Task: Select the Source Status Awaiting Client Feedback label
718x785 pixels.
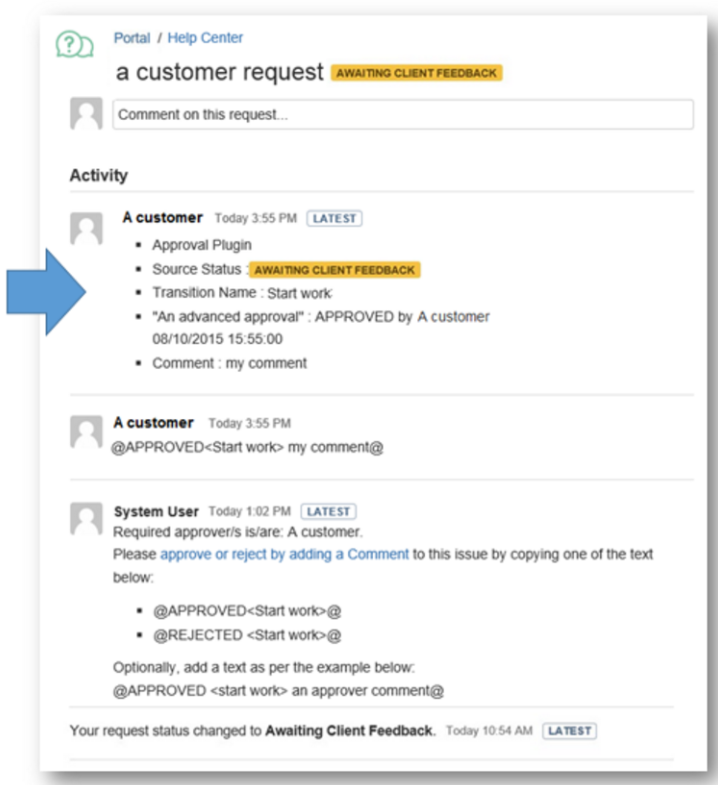Action: pyautogui.click(x=333, y=270)
